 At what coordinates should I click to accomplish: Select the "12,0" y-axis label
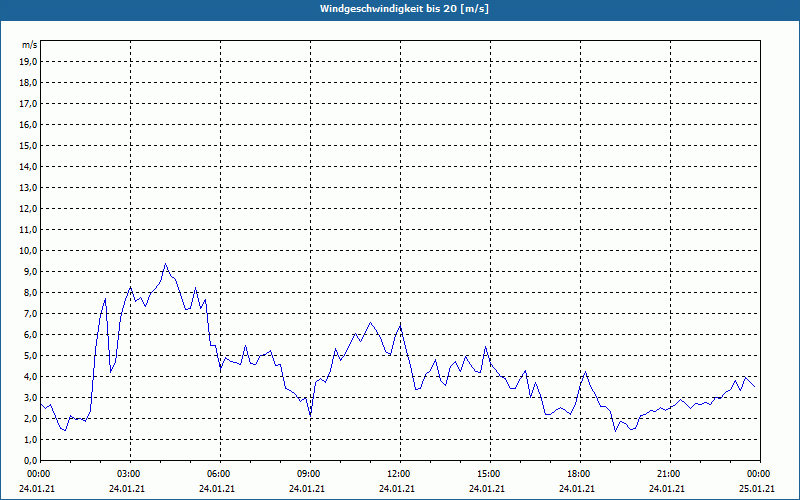28,208
